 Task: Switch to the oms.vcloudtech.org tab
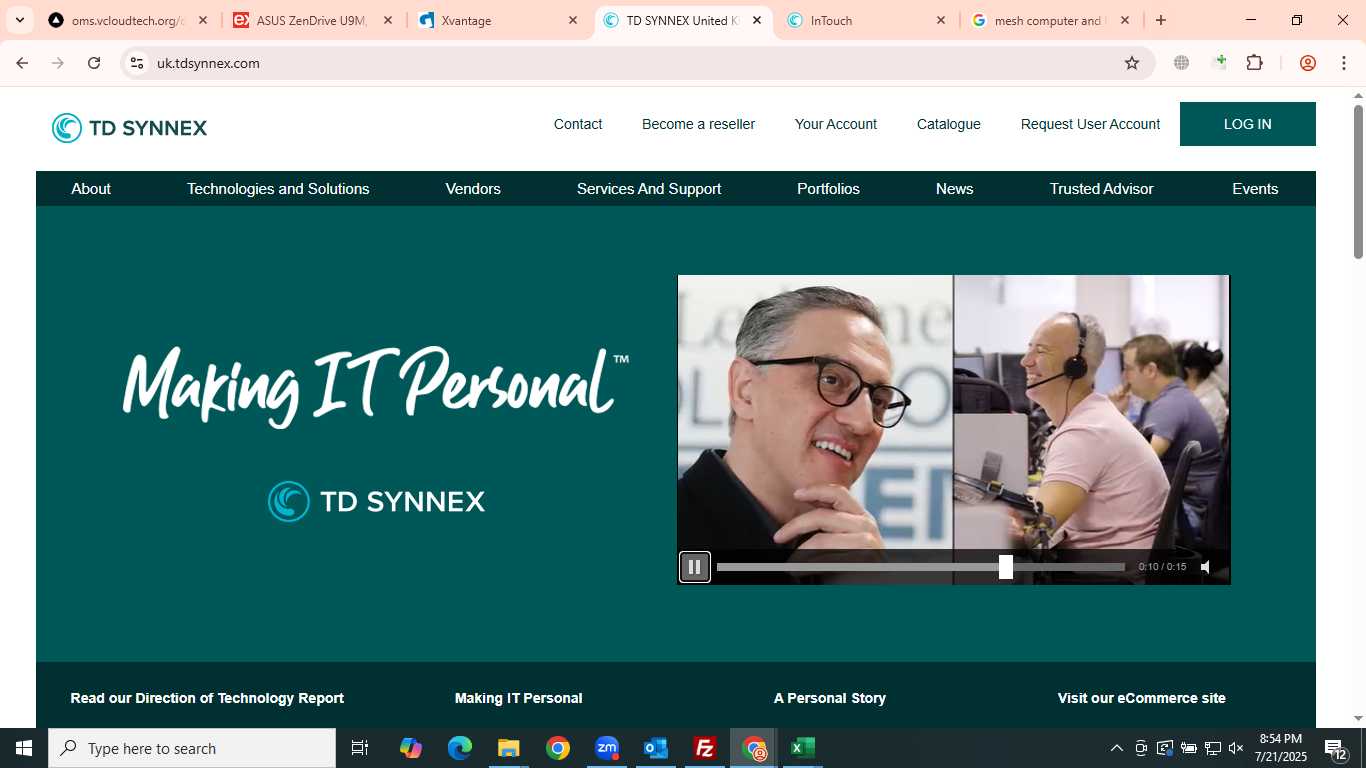click(128, 20)
